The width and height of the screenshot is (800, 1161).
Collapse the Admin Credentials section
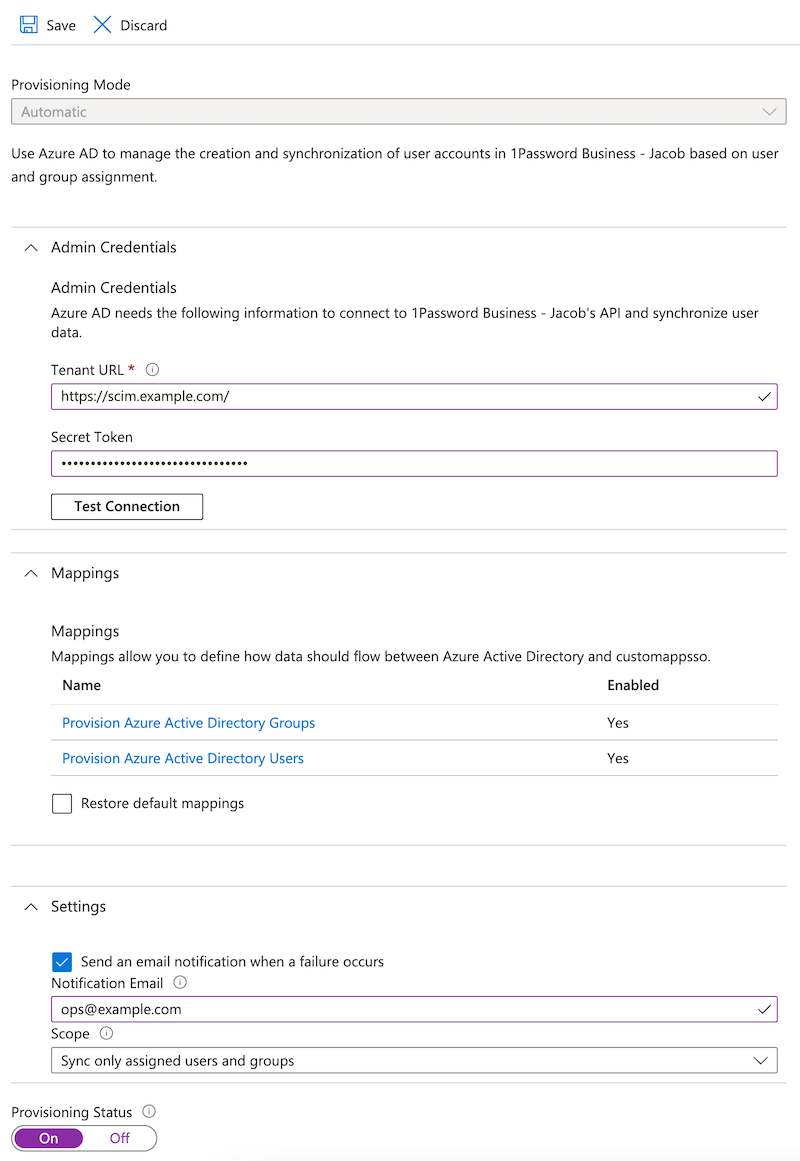pyautogui.click(x=30, y=247)
